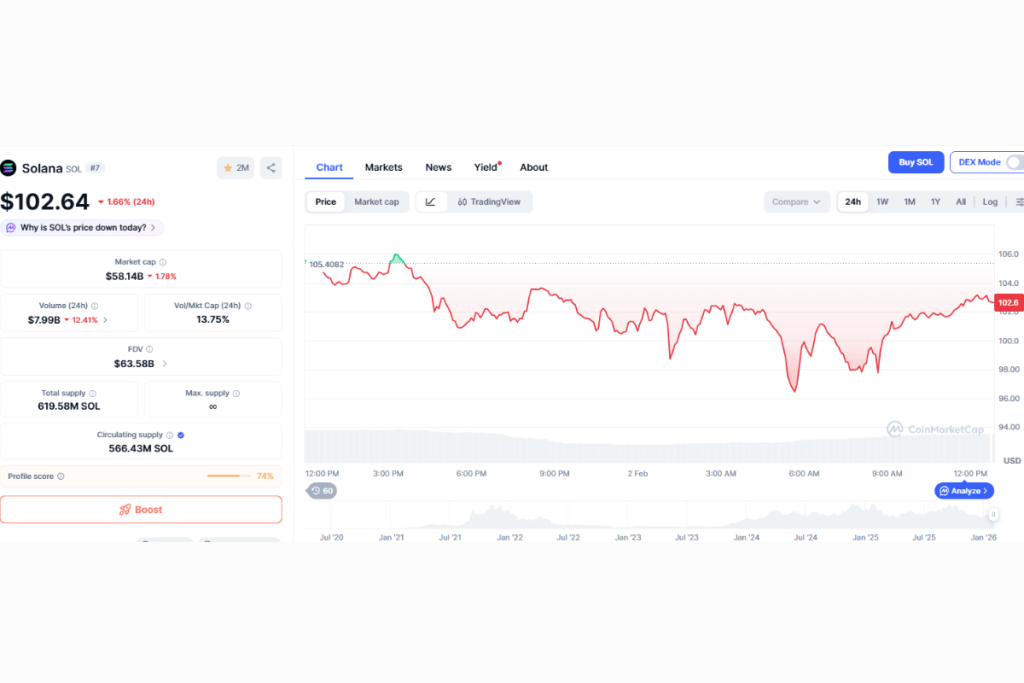This screenshot has height=683, width=1024.
Task: Click Circulating supply info icon
Action: (170, 435)
